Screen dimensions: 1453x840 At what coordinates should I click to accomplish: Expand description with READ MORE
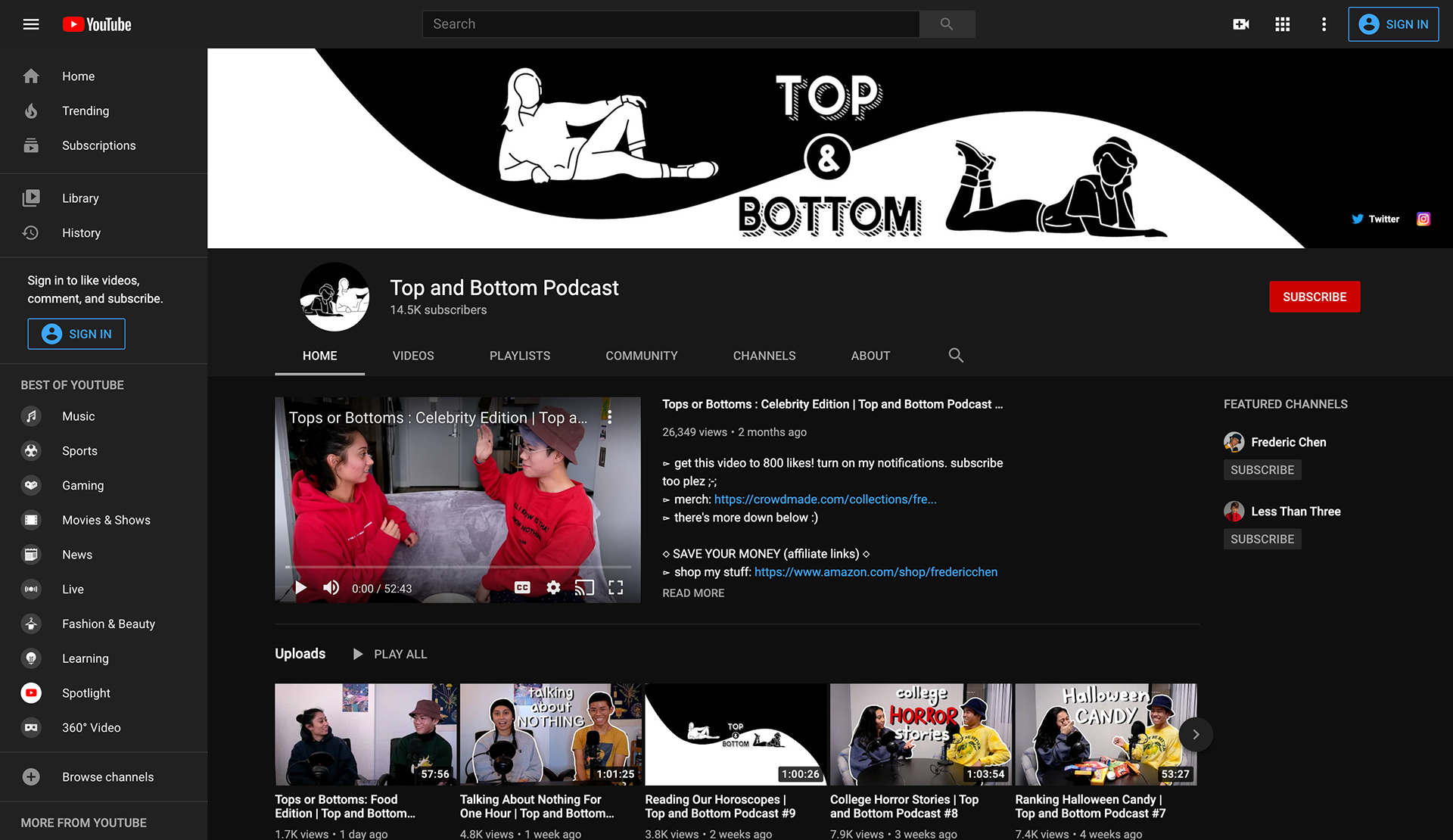[693, 593]
